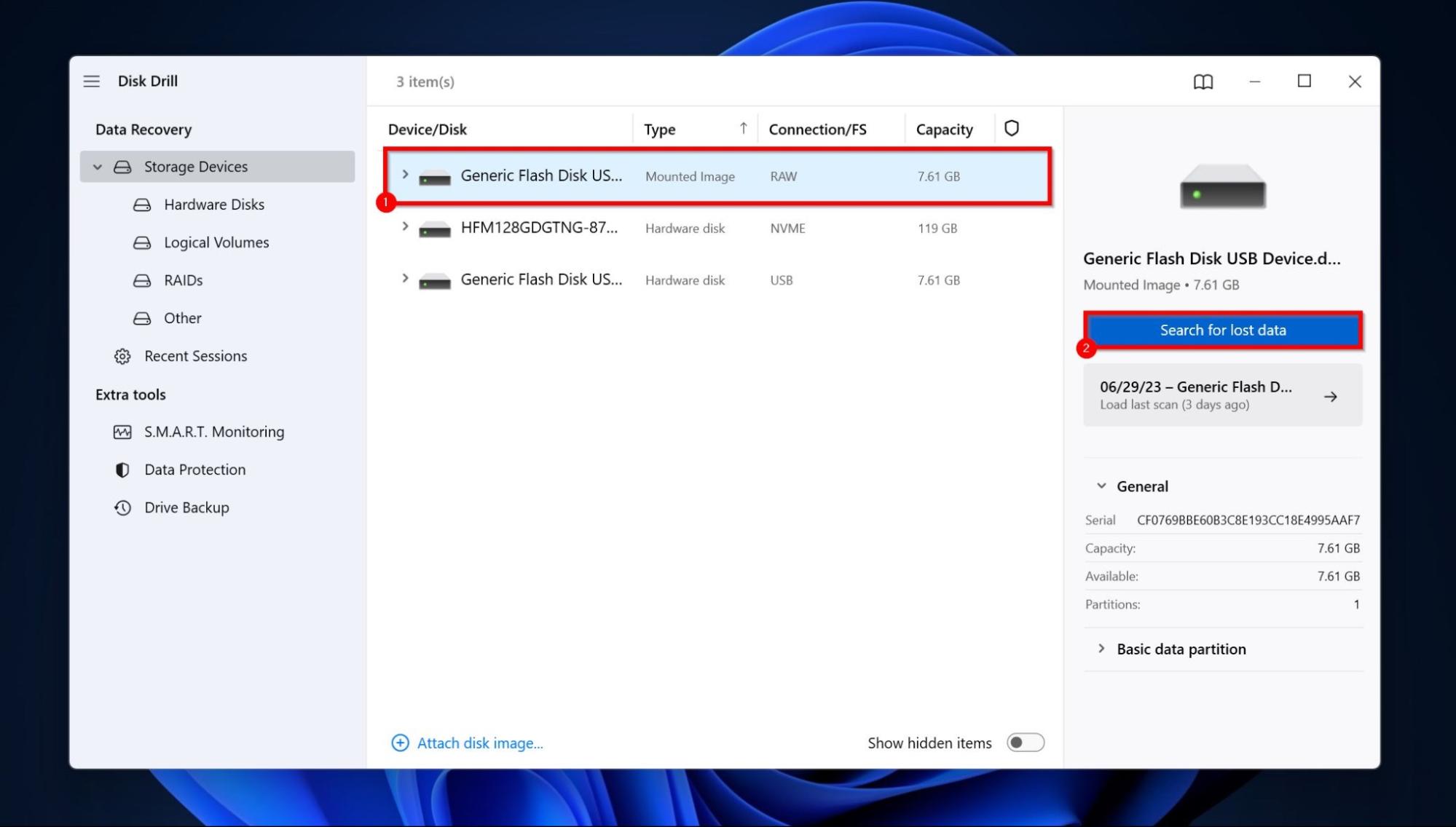
Task: Open S.M.A.R.T. Monitoring tool
Action: [x=214, y=432]
